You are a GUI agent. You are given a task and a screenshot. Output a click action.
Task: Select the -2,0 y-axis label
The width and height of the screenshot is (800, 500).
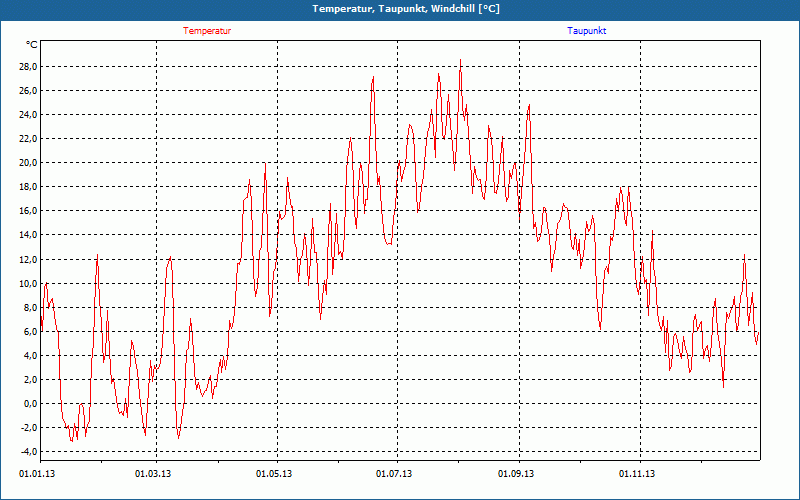29,428
